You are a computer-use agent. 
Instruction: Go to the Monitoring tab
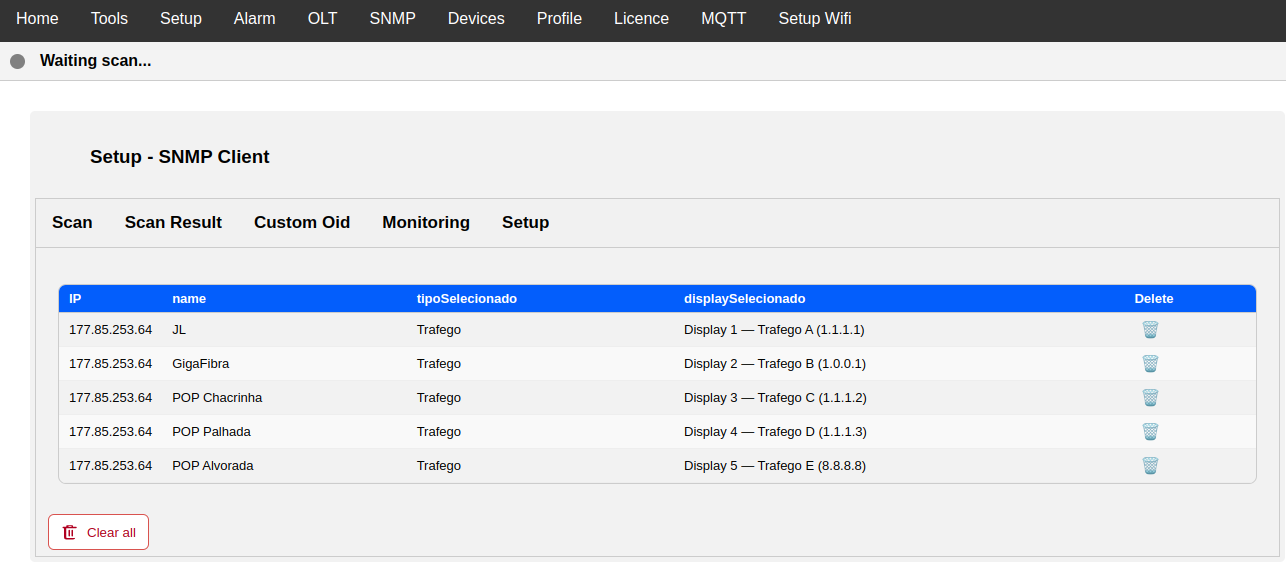click(426, 223)
